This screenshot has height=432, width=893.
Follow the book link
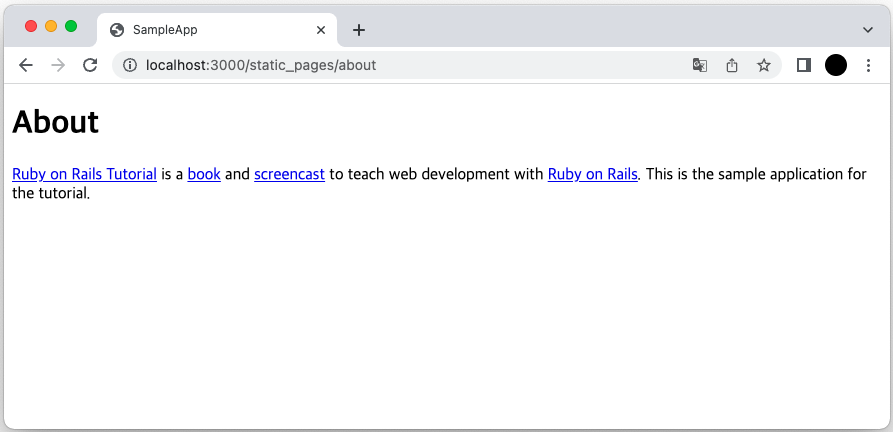(x=204, y=174)
